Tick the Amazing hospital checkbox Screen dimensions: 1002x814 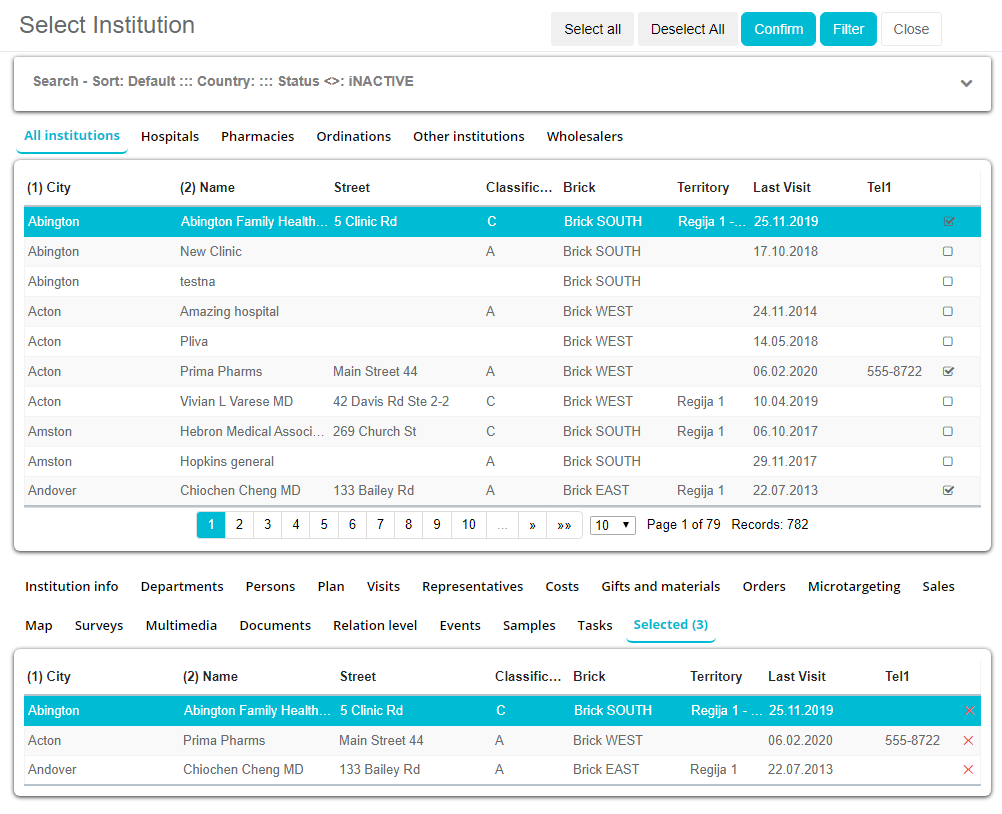pos(948,312)
